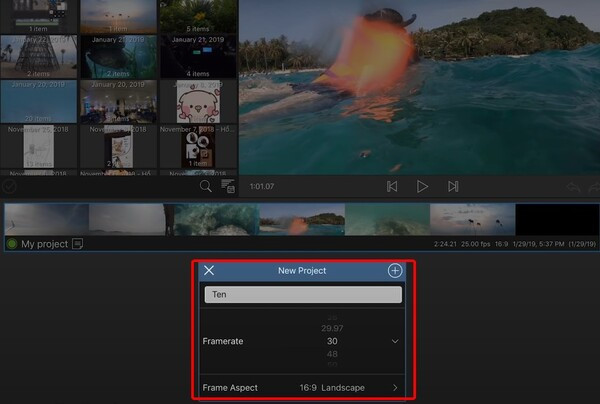Click the 16:9 Landscape frame aspect value
Image resolution: width=600 pixels, height=404 pixels.
332,388
